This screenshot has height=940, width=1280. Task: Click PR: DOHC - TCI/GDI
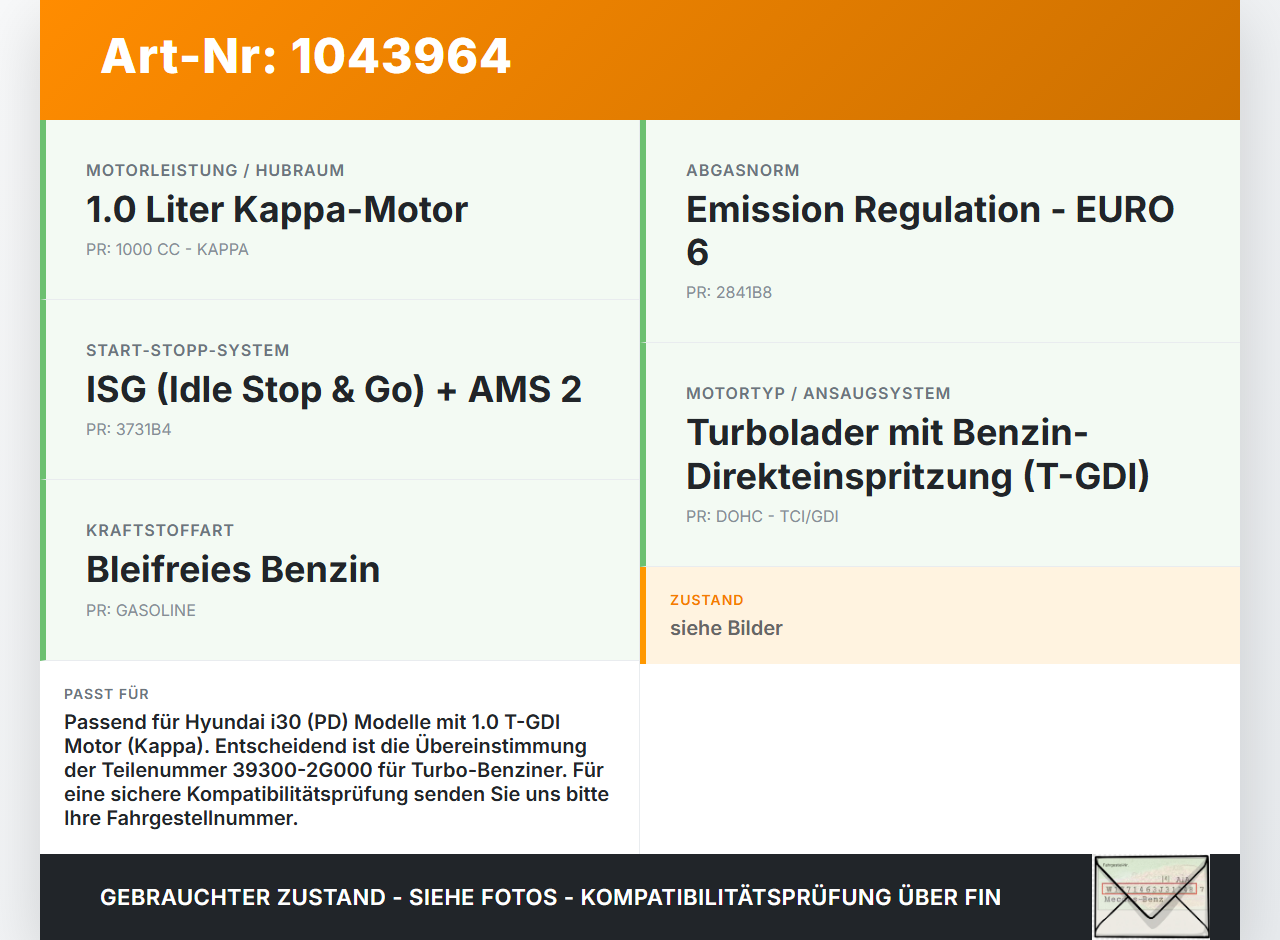762,516
